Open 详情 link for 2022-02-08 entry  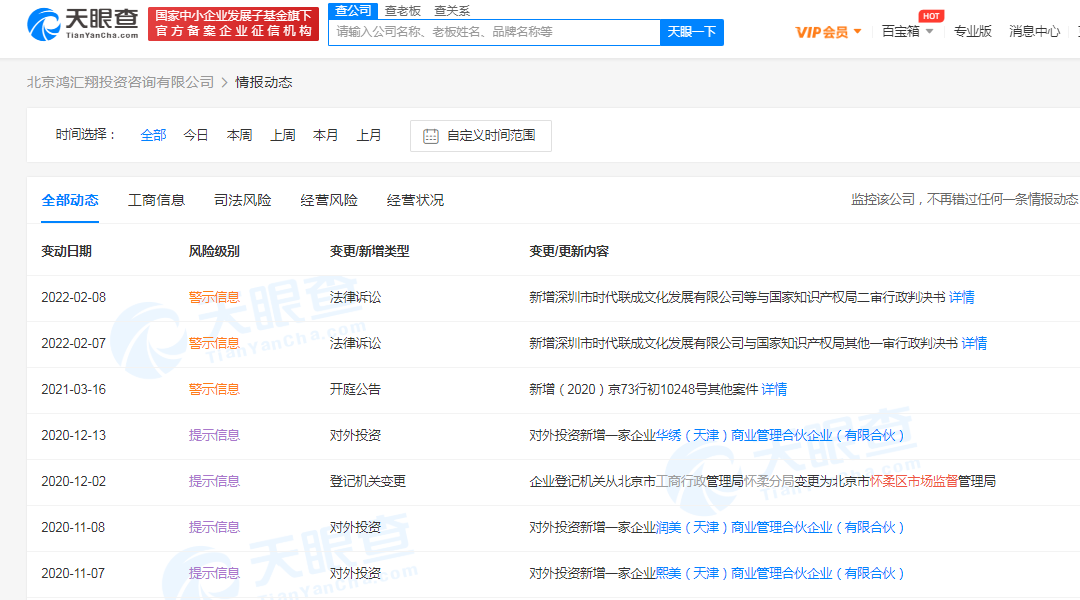(961, 297)
